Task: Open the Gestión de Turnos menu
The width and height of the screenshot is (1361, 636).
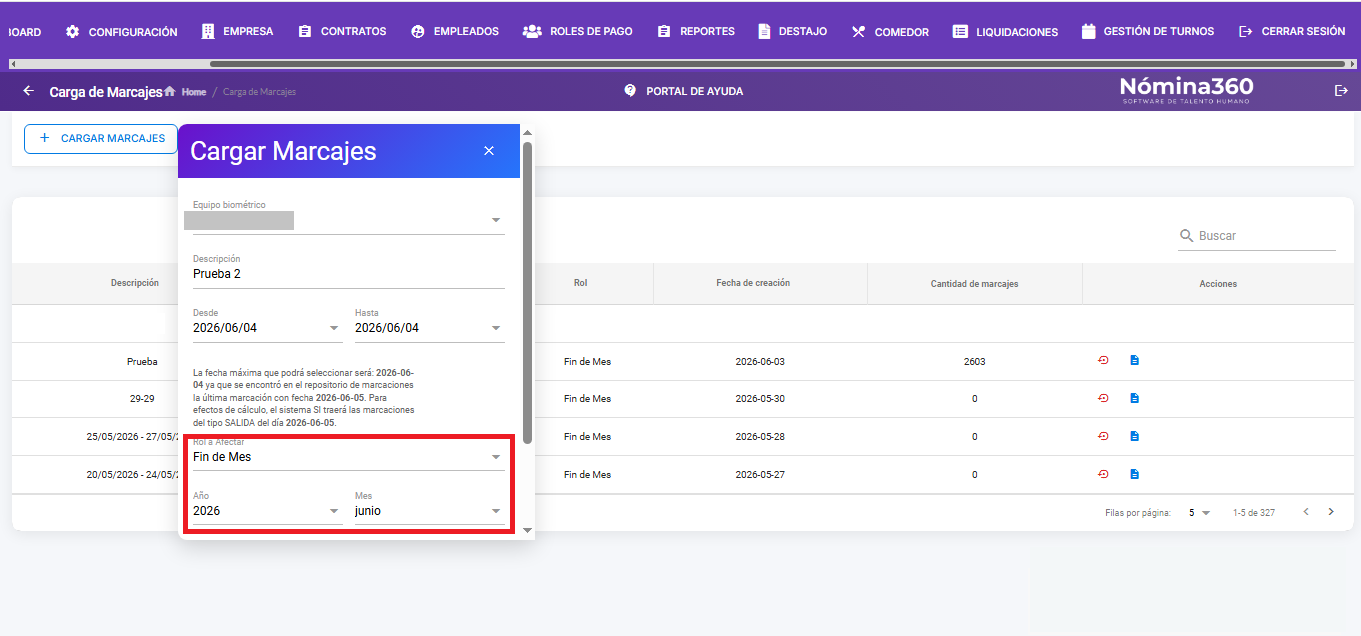Action: tap(1148, 31)
